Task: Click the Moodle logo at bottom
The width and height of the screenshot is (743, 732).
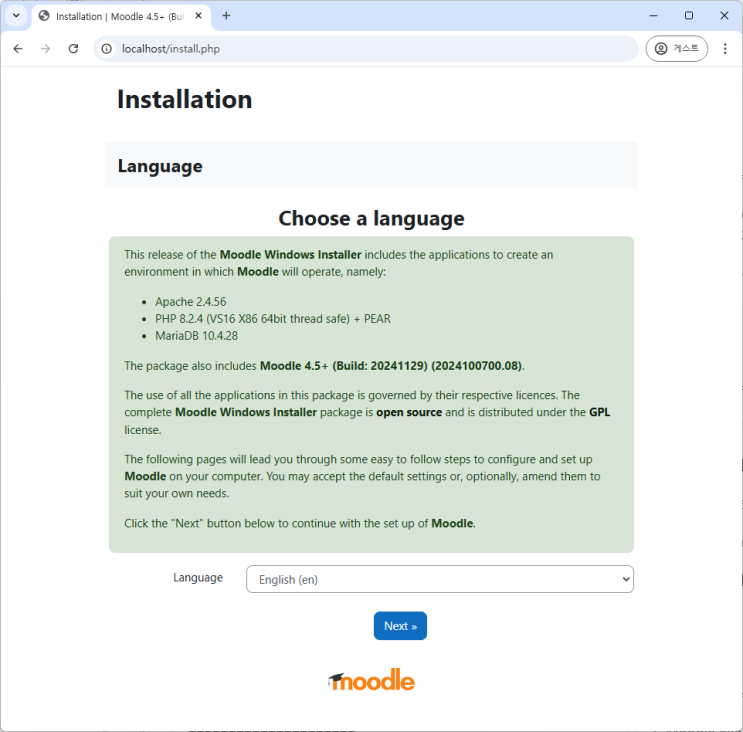Action: [x=372, y=680]
